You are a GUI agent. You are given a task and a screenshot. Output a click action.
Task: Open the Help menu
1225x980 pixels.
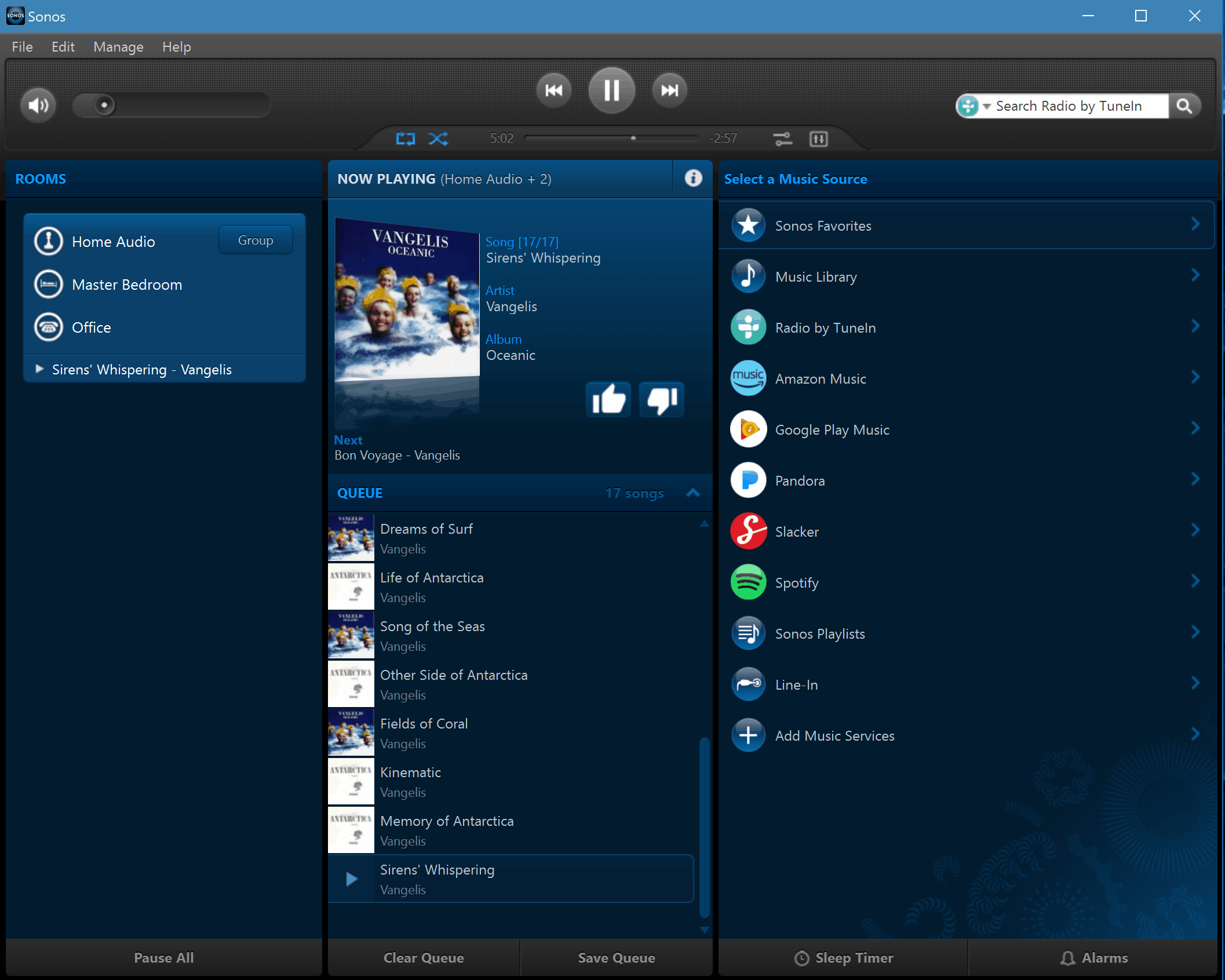176,47
